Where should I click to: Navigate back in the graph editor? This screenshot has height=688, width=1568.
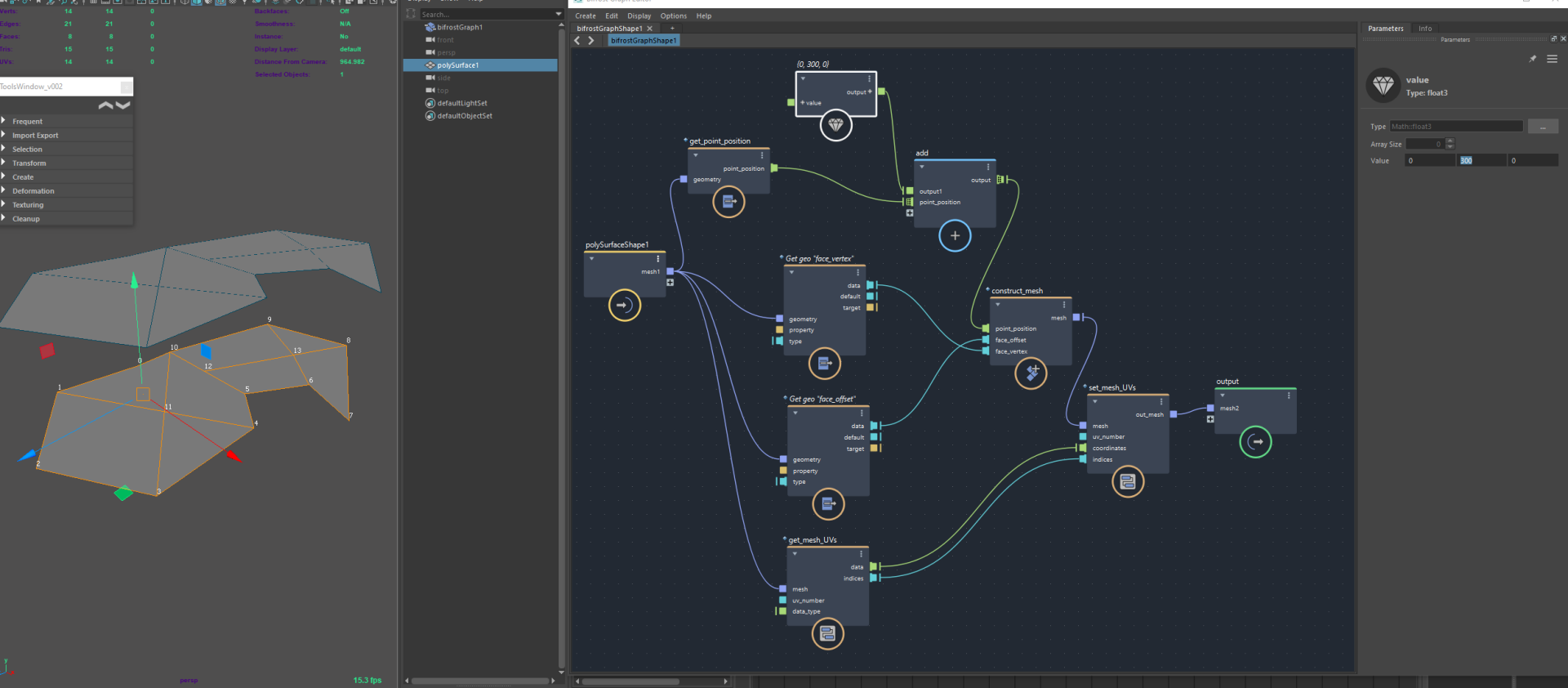[577, 41]
